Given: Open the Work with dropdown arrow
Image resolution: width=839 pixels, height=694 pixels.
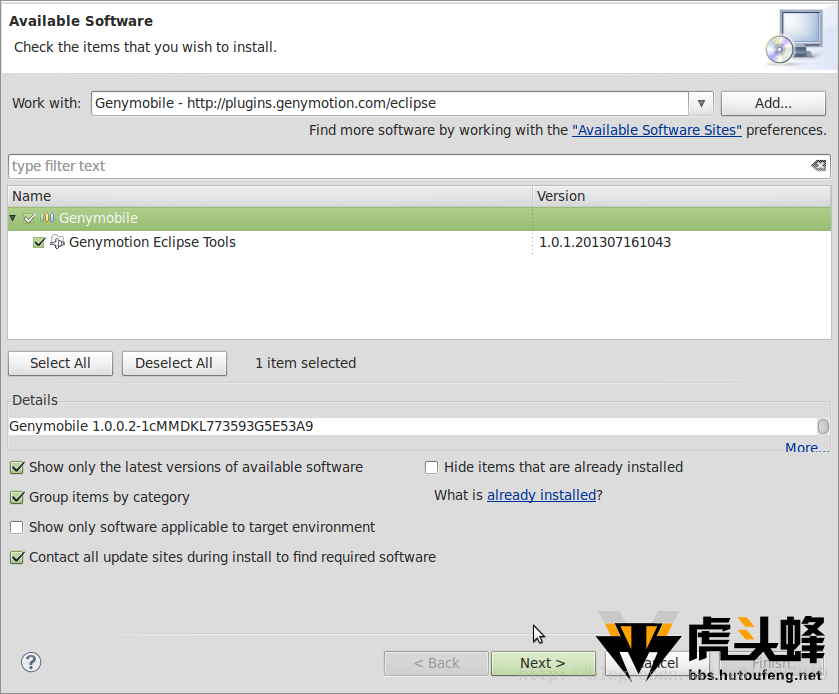Looking at the screenshot, I should tap(701, 103).
